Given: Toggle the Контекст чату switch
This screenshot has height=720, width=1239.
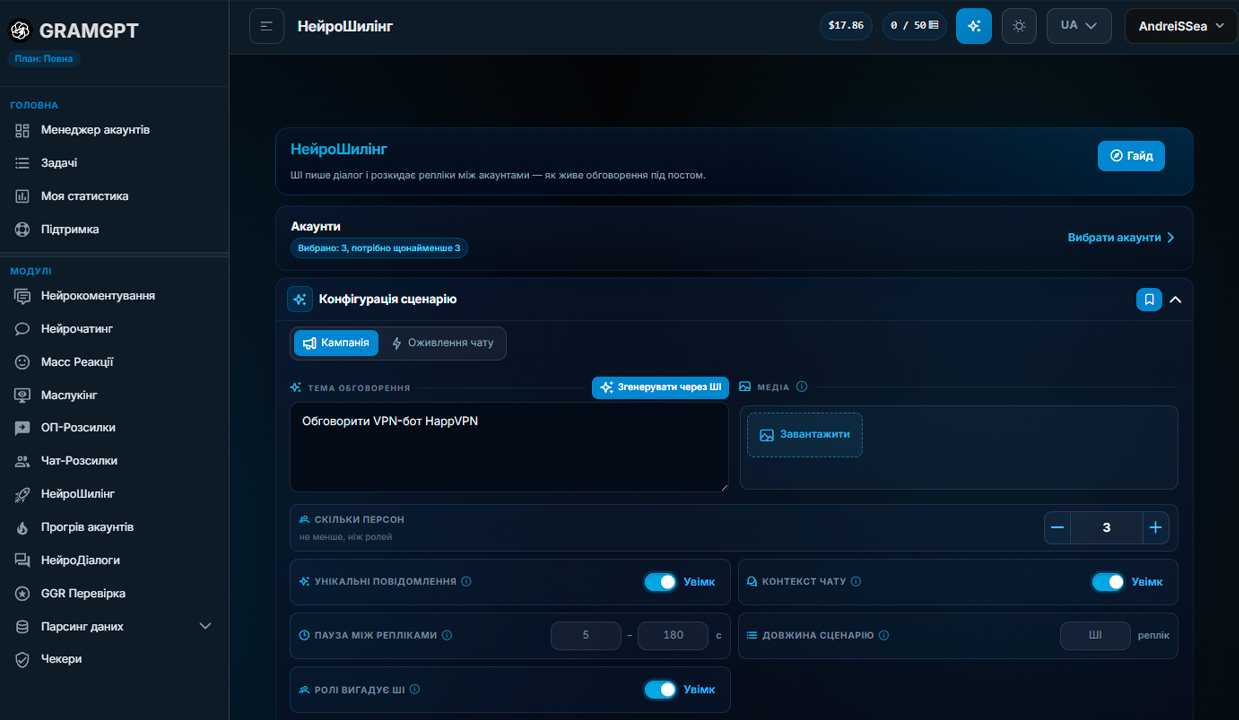Looking at the screenshot, I should pyautogui.click(x=1108, y=582).
